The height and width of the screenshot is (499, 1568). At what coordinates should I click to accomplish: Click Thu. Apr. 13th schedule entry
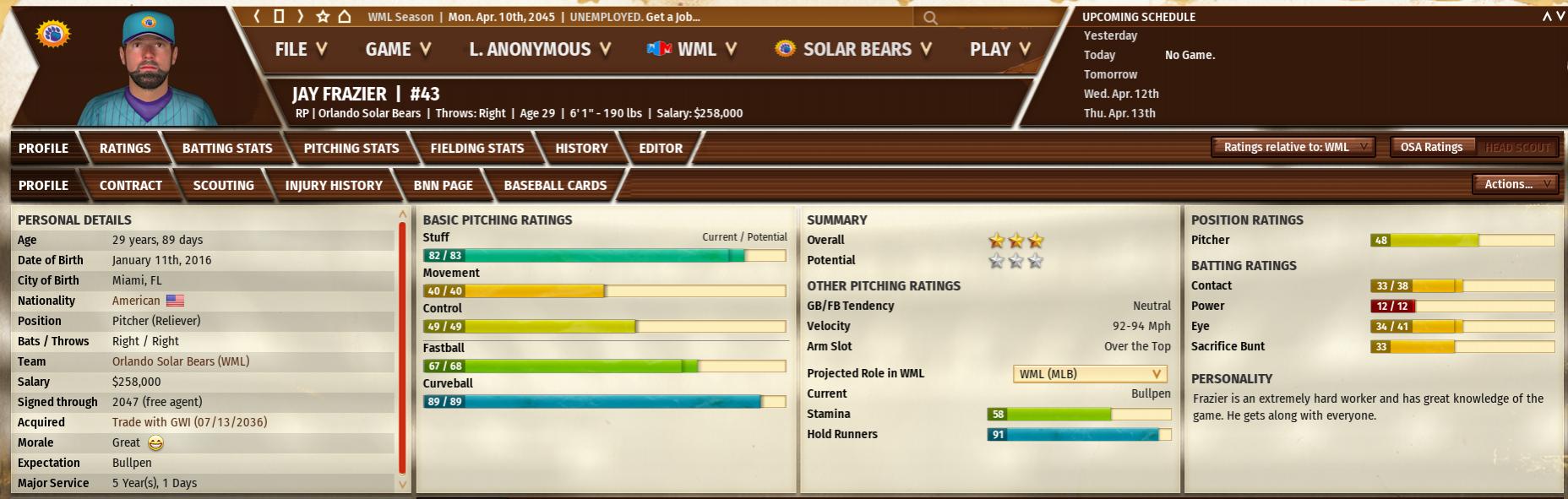click(1119, 113)
